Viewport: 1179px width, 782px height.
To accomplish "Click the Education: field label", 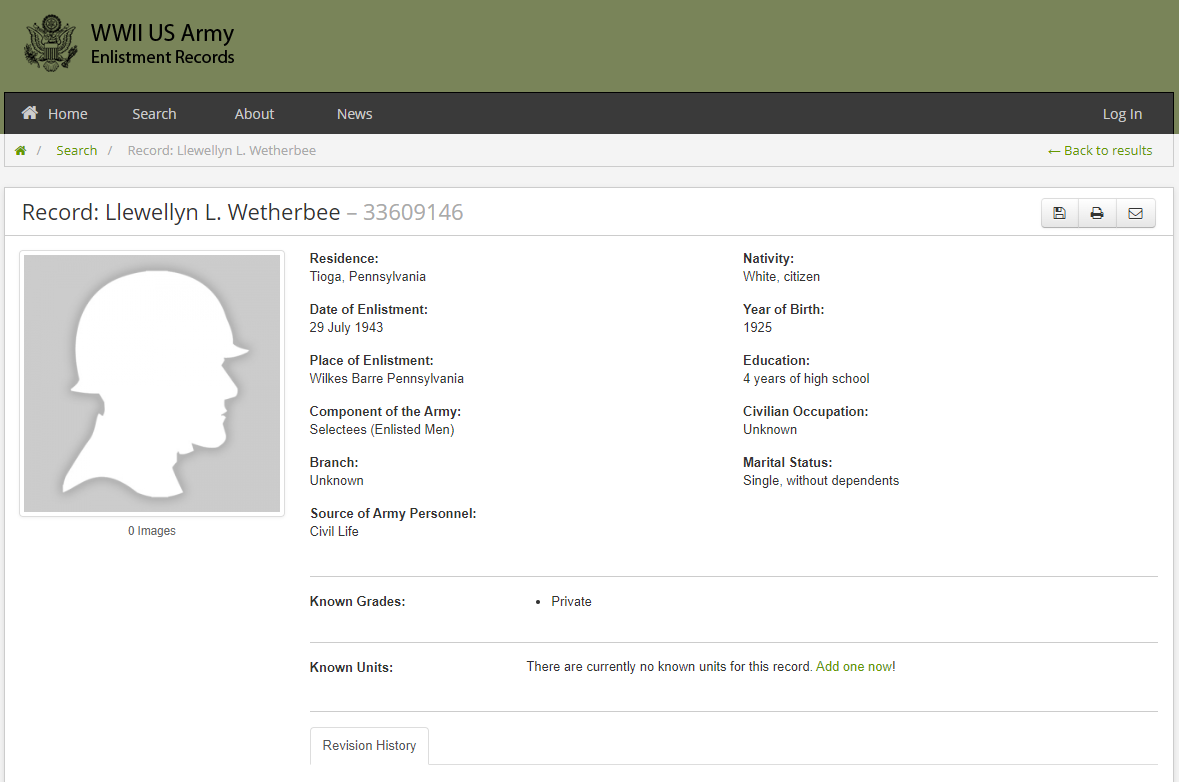I will click(x=776, y=361).
